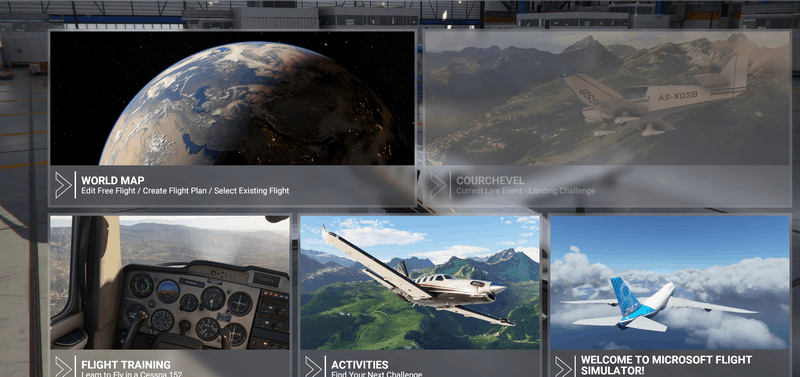Open the Boeing 787 welcome image
The height and width of the screenshot is (377, 800).
[x=670, y=282]
